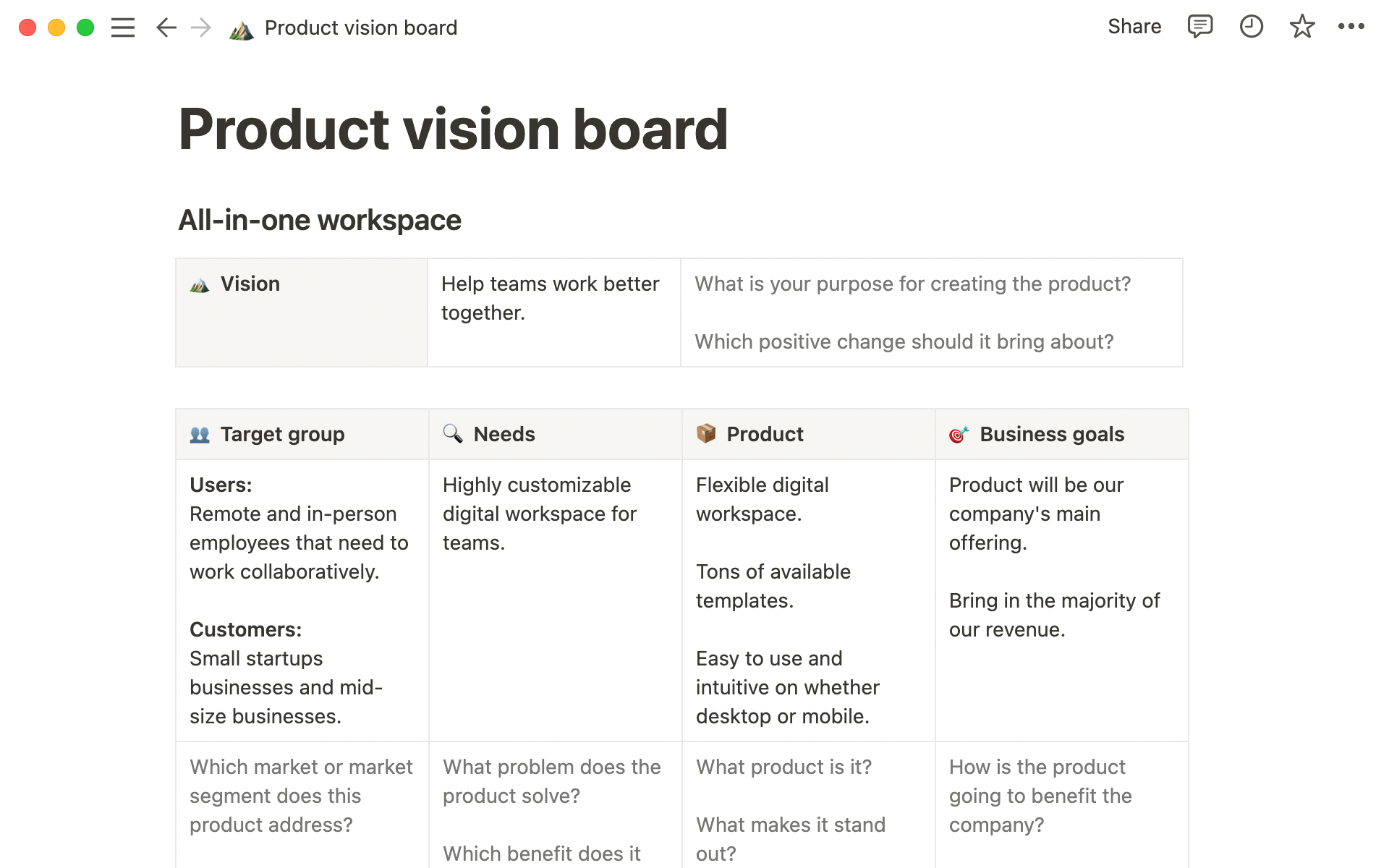Click the Bring in revenue business goal cell
Screen dimensions: 1389x868
click(1054, 615)
